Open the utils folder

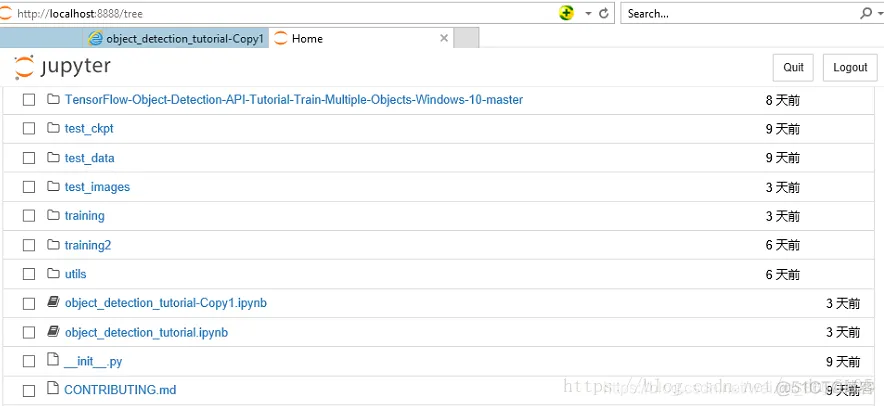click(76, 274)
